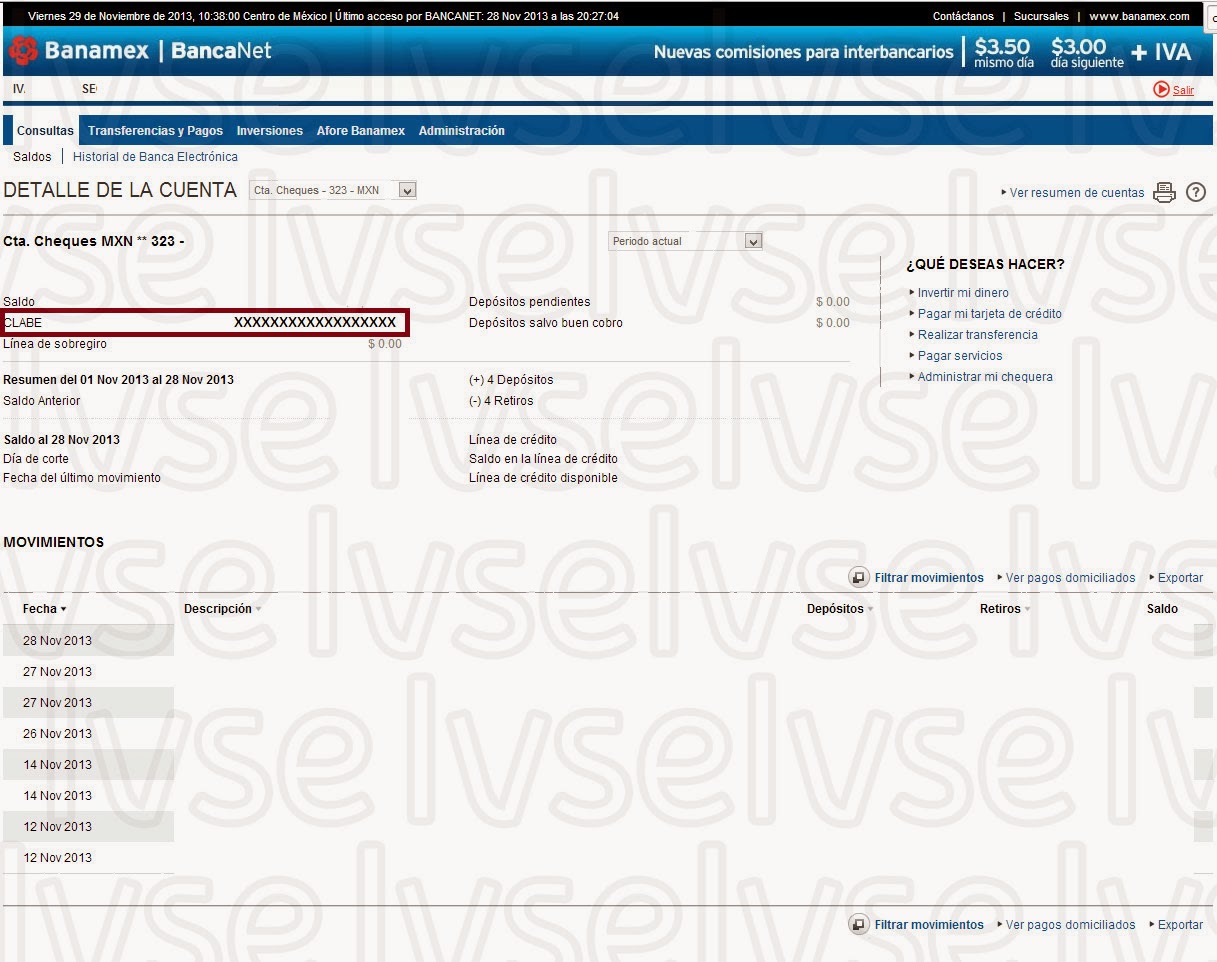Click top Exportar link

point(1180,578)
